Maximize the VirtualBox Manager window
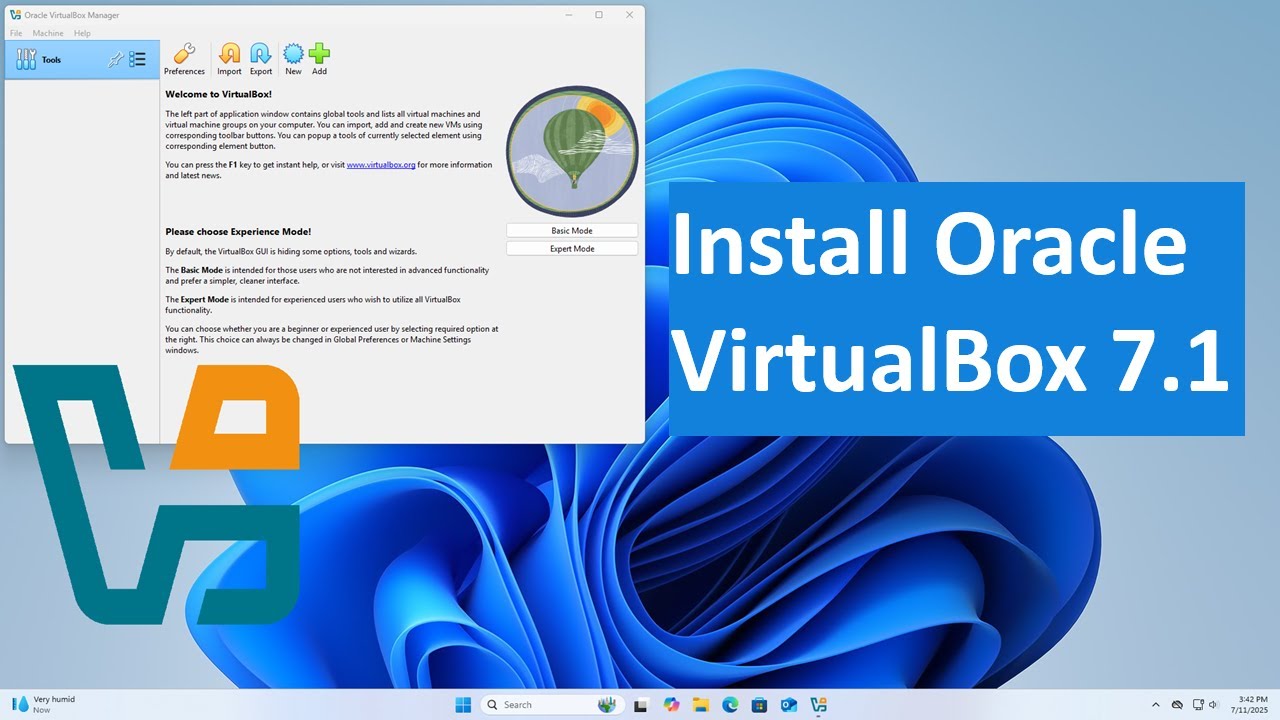1280x720 pixels. 599,15
